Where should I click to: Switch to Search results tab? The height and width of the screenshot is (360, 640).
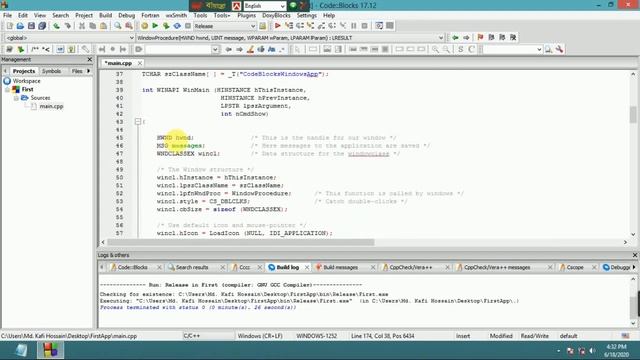(192, 267)
